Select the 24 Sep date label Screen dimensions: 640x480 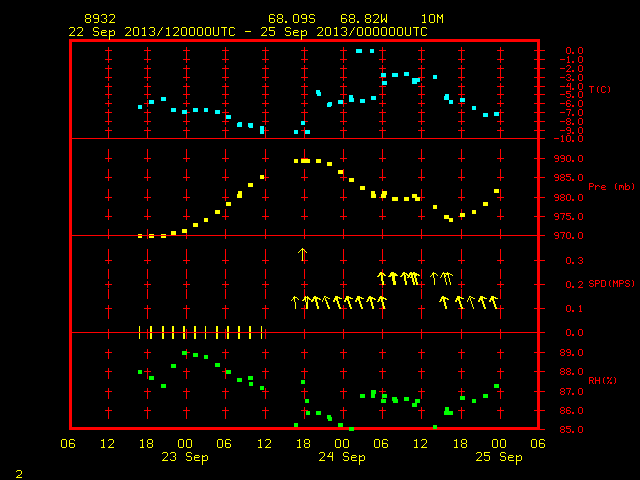click(342, 457)
